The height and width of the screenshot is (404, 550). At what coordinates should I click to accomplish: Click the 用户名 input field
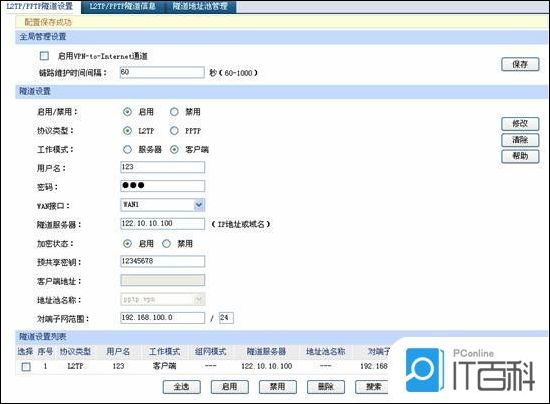tap(162, 167)
